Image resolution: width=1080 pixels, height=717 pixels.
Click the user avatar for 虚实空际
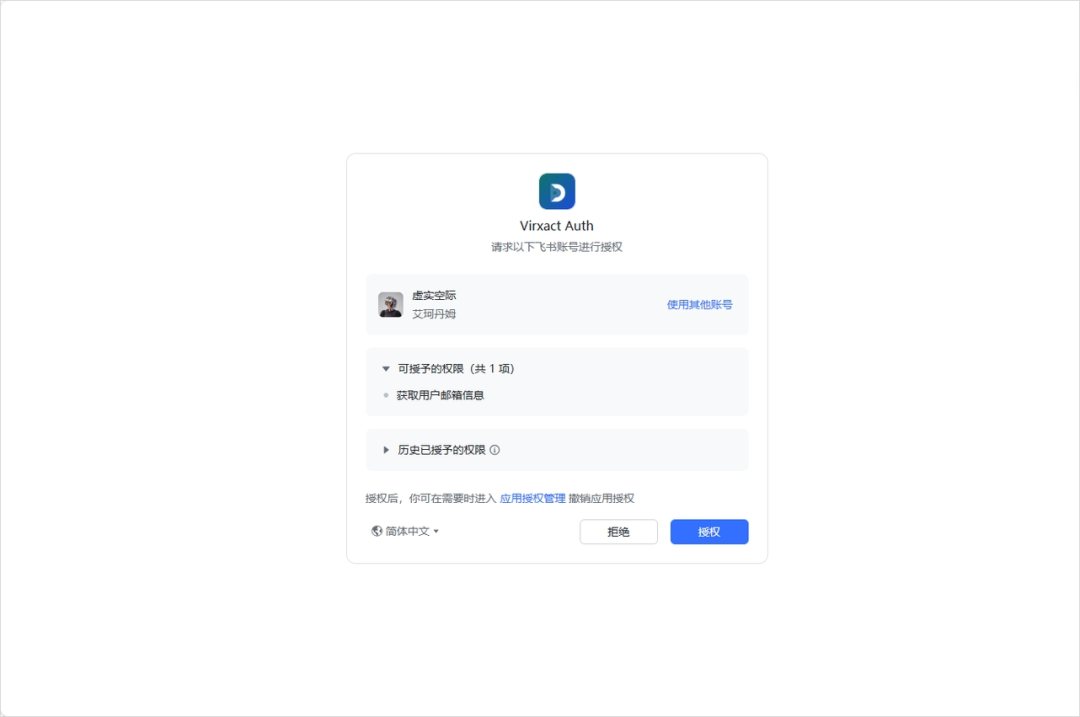click(390, 305)
